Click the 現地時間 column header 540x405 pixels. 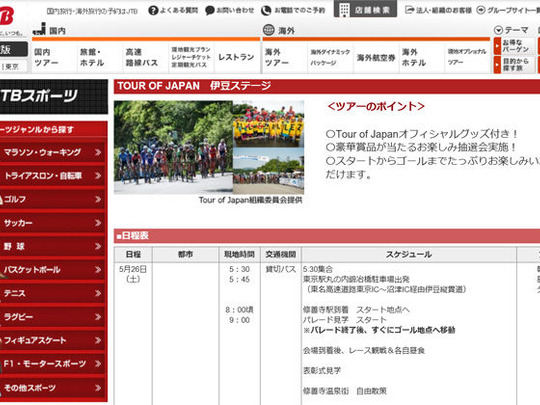point(239,255)
